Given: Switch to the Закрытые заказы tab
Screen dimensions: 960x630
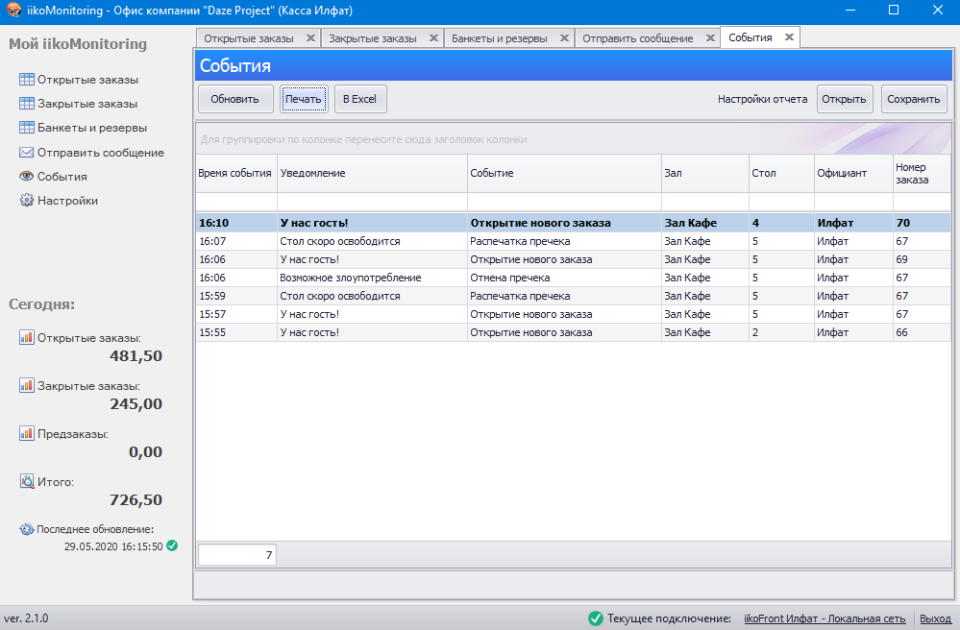Looking at the screenshot, I should point(372,38).
